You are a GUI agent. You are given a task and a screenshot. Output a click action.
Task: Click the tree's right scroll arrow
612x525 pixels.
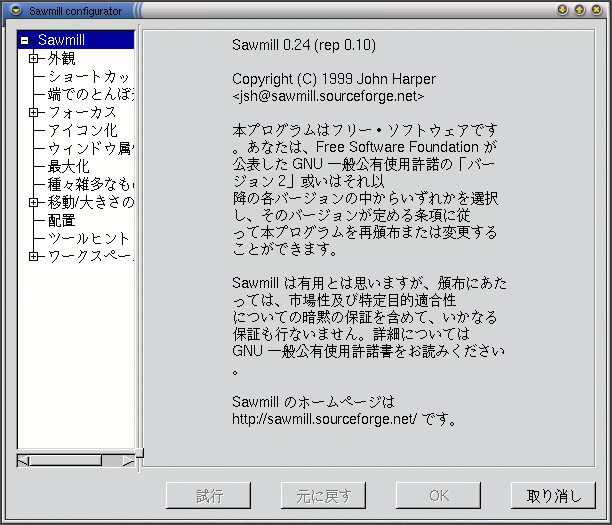point(128,461)
